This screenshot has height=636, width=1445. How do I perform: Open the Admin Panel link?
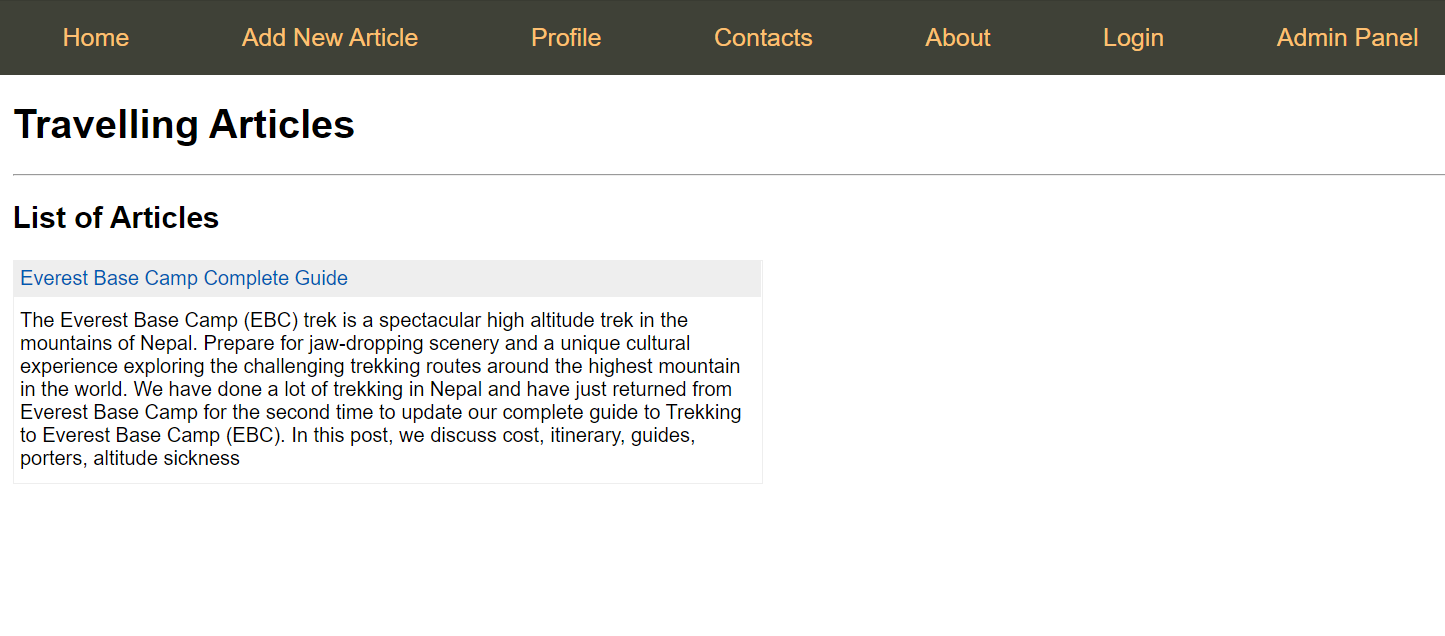[1346, 38]
